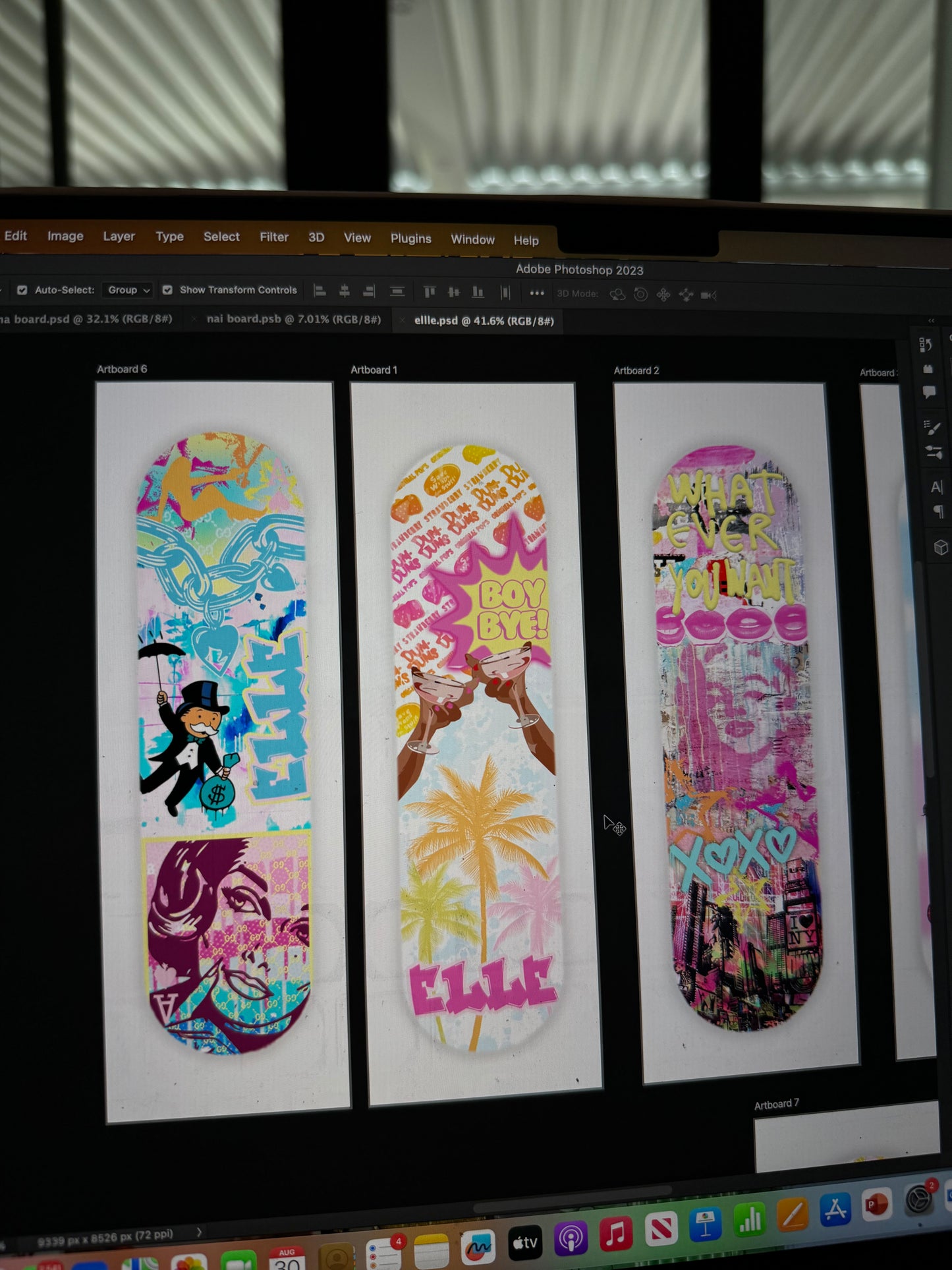Open the Auto-Select Group dropdown
952x1270 pixels.
pyautogui.click(x=128, y=290)
